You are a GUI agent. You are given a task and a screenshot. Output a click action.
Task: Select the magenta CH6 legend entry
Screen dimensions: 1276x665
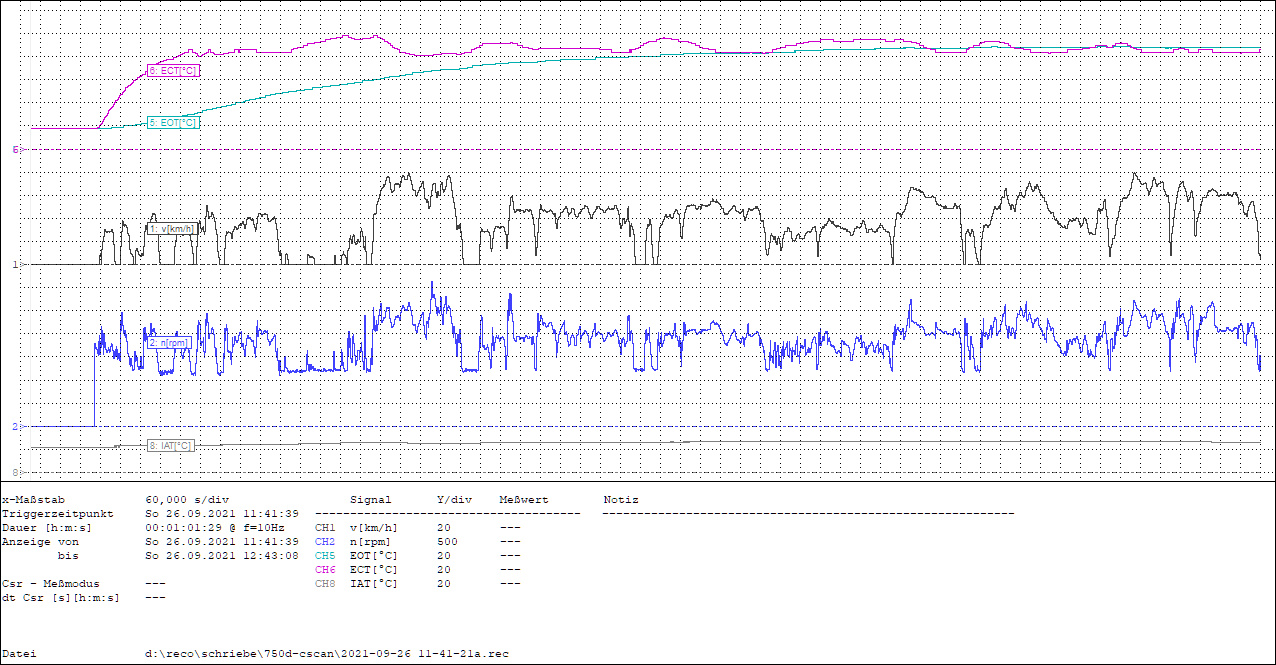pyautogui.click(x=325, y=569)
